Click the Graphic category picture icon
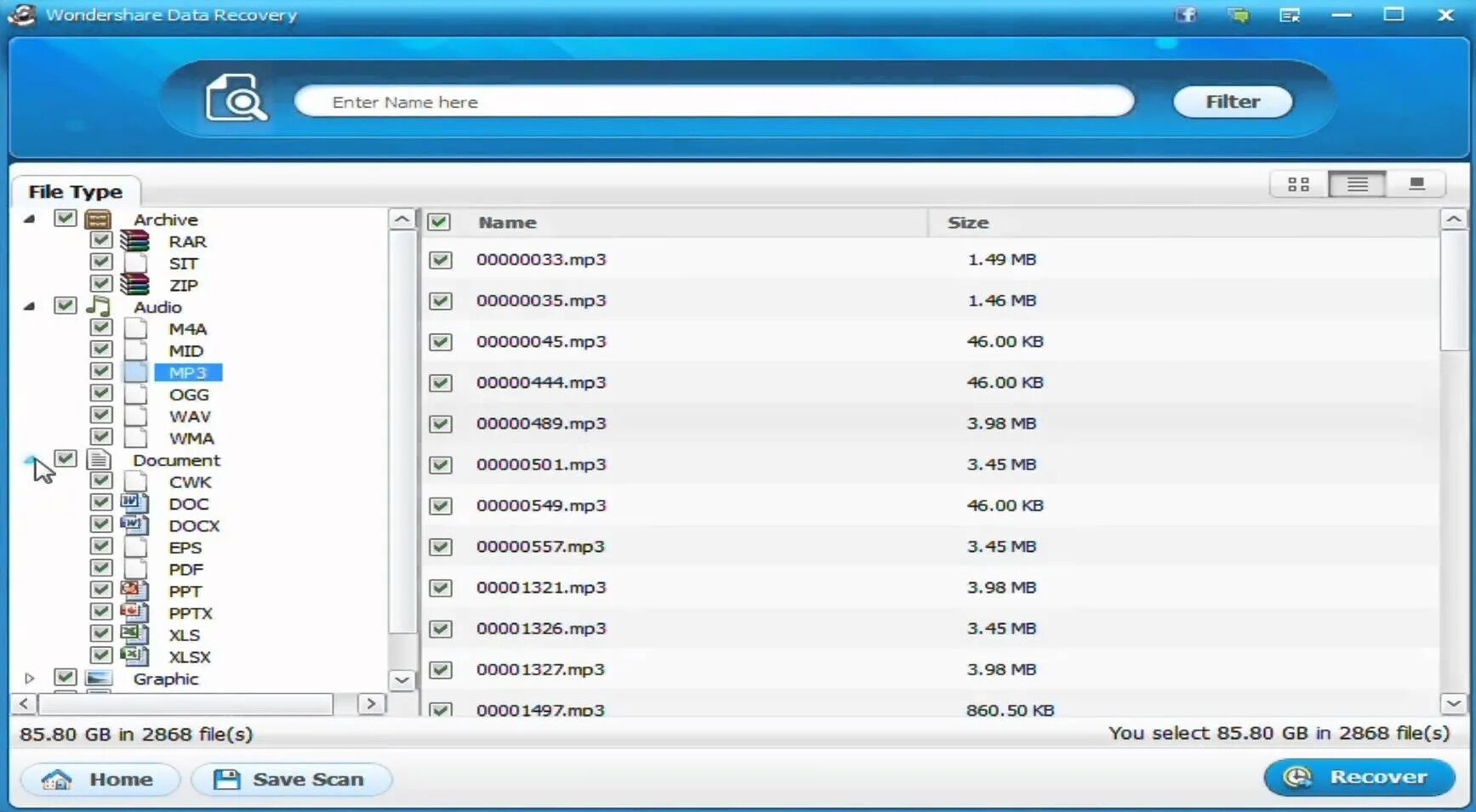This screenshot has height=812, width=1476. [99, 679]
